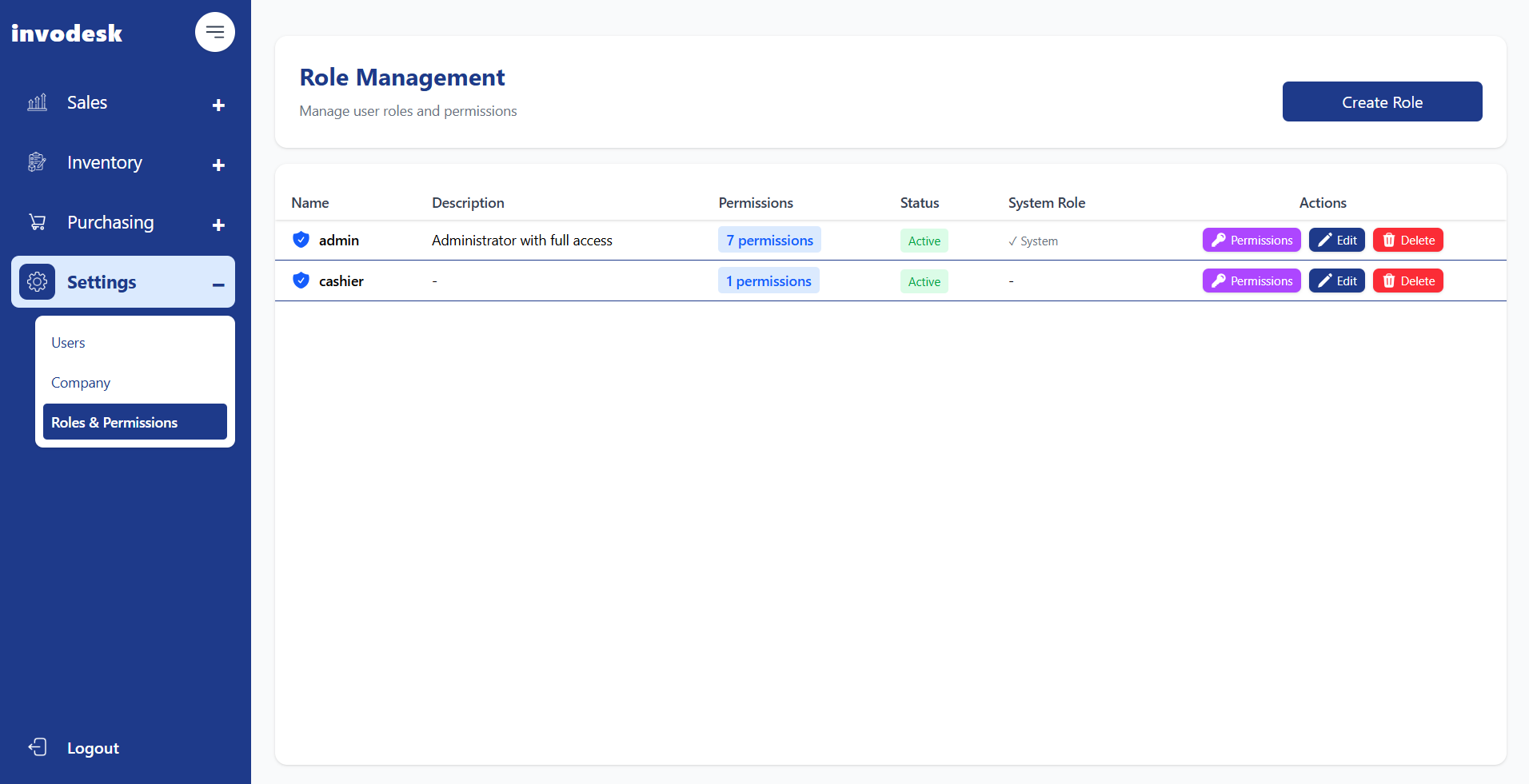Click the blue shield icon beside admin role
This screenshot has width=1529, height=784.
(x=300, y=239)
